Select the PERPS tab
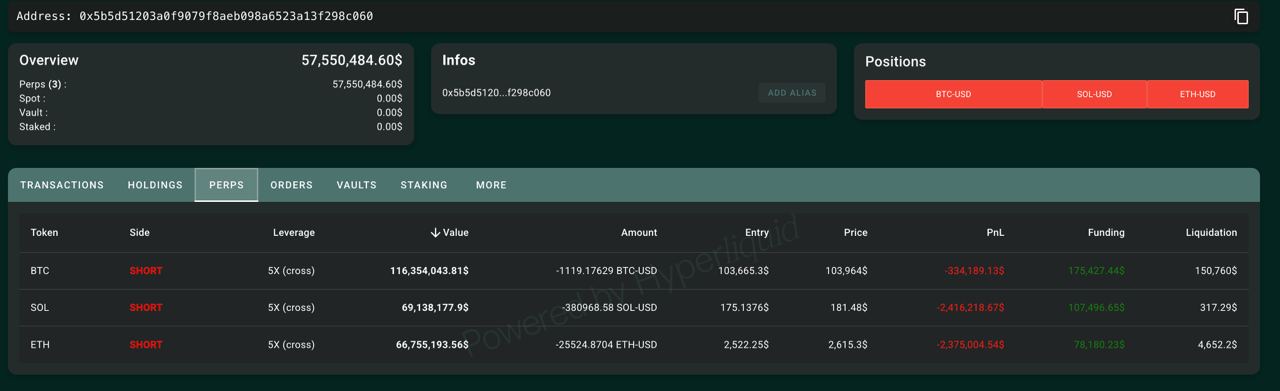This screenshot has height=391, width=1280. point(226,185)
